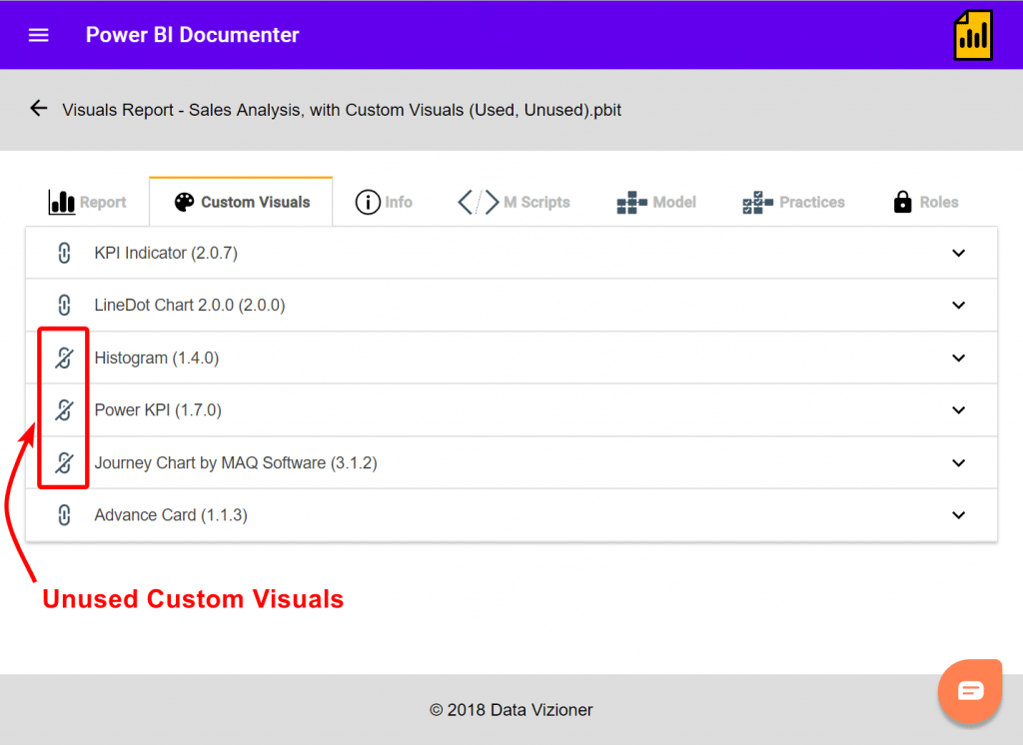Click the LineDot Chart 2.0.0 (2.0.0) label
Viewport: 1023px width, 745px height.
click(x=190, y=305)
